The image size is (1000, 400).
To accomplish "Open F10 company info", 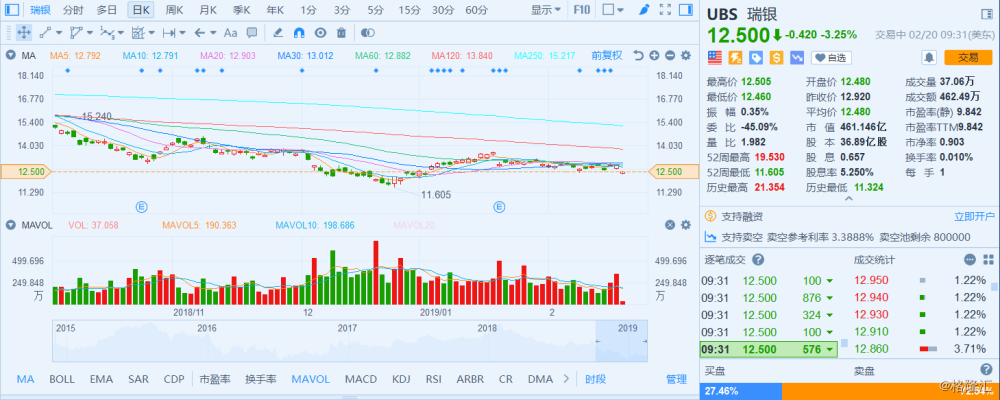I will click(581, 10).
